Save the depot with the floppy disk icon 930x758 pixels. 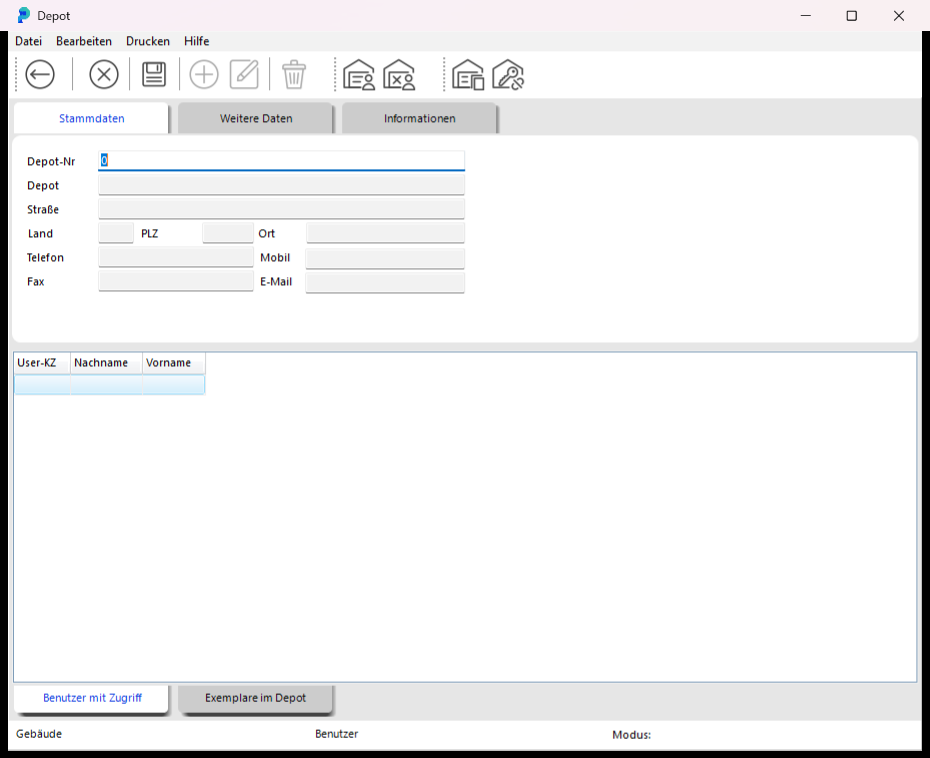pyautogui.click(x=154, y=75)
